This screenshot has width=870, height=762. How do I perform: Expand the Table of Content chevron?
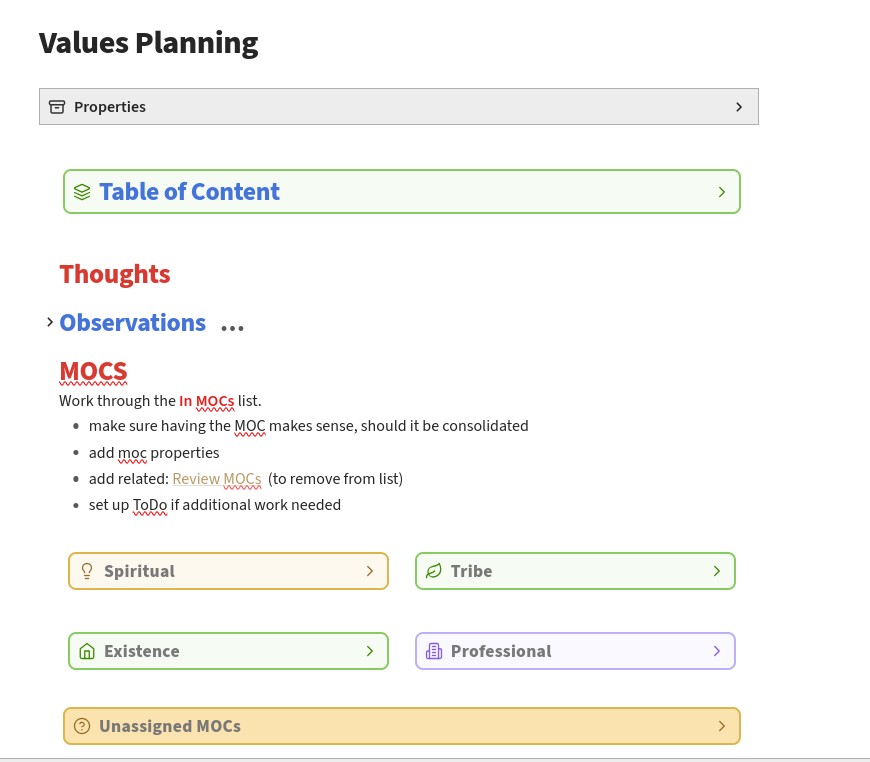(722, 192)
